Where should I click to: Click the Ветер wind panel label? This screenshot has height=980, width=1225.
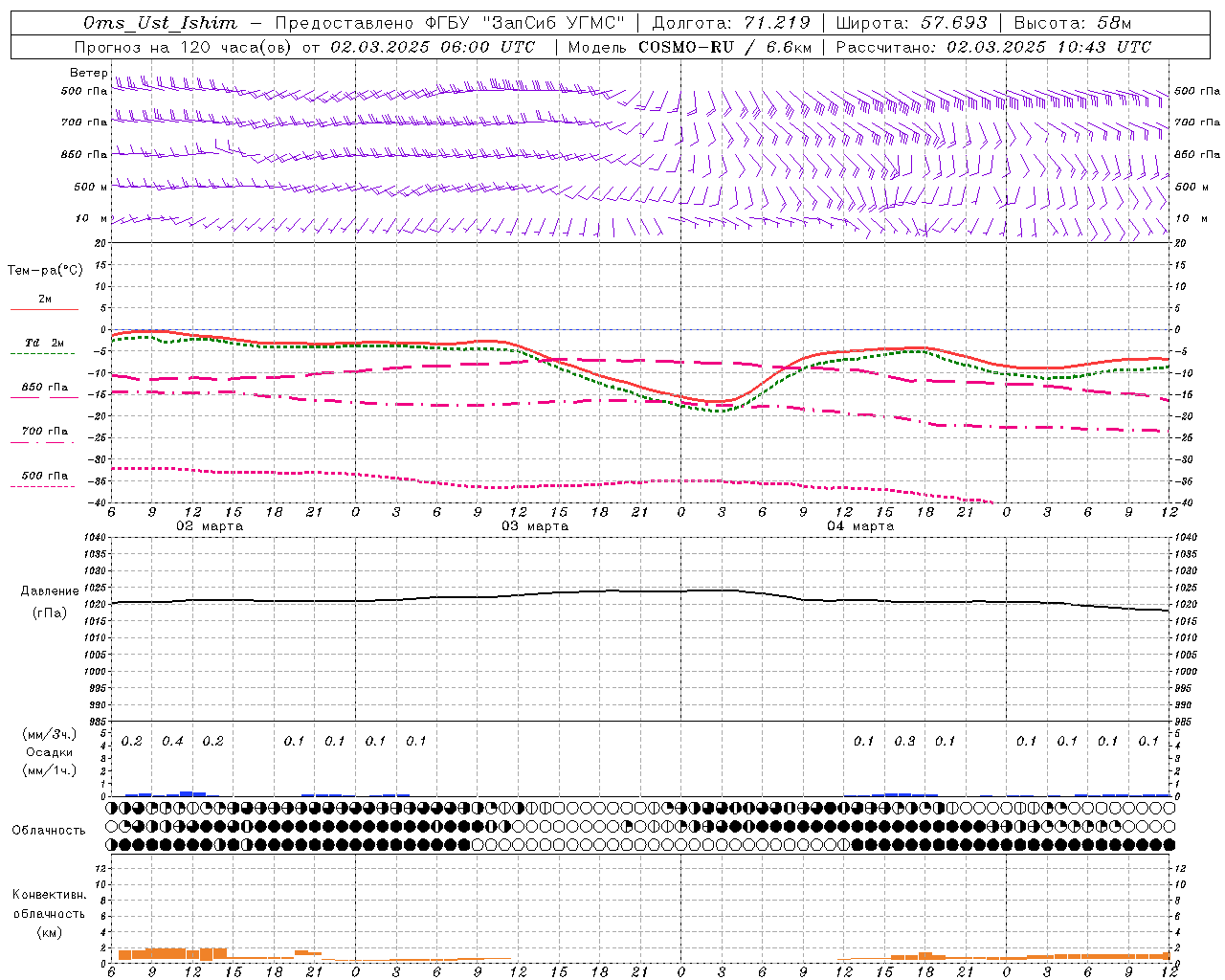point(88,73)
